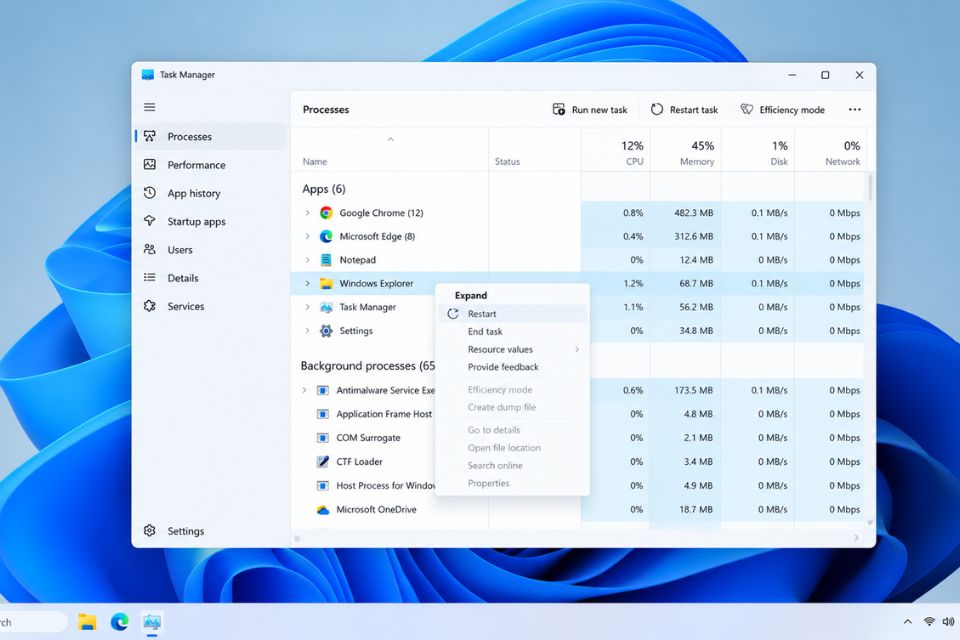Select Restart from the context menu
960x640 pixels.
(x=512, y=314)
